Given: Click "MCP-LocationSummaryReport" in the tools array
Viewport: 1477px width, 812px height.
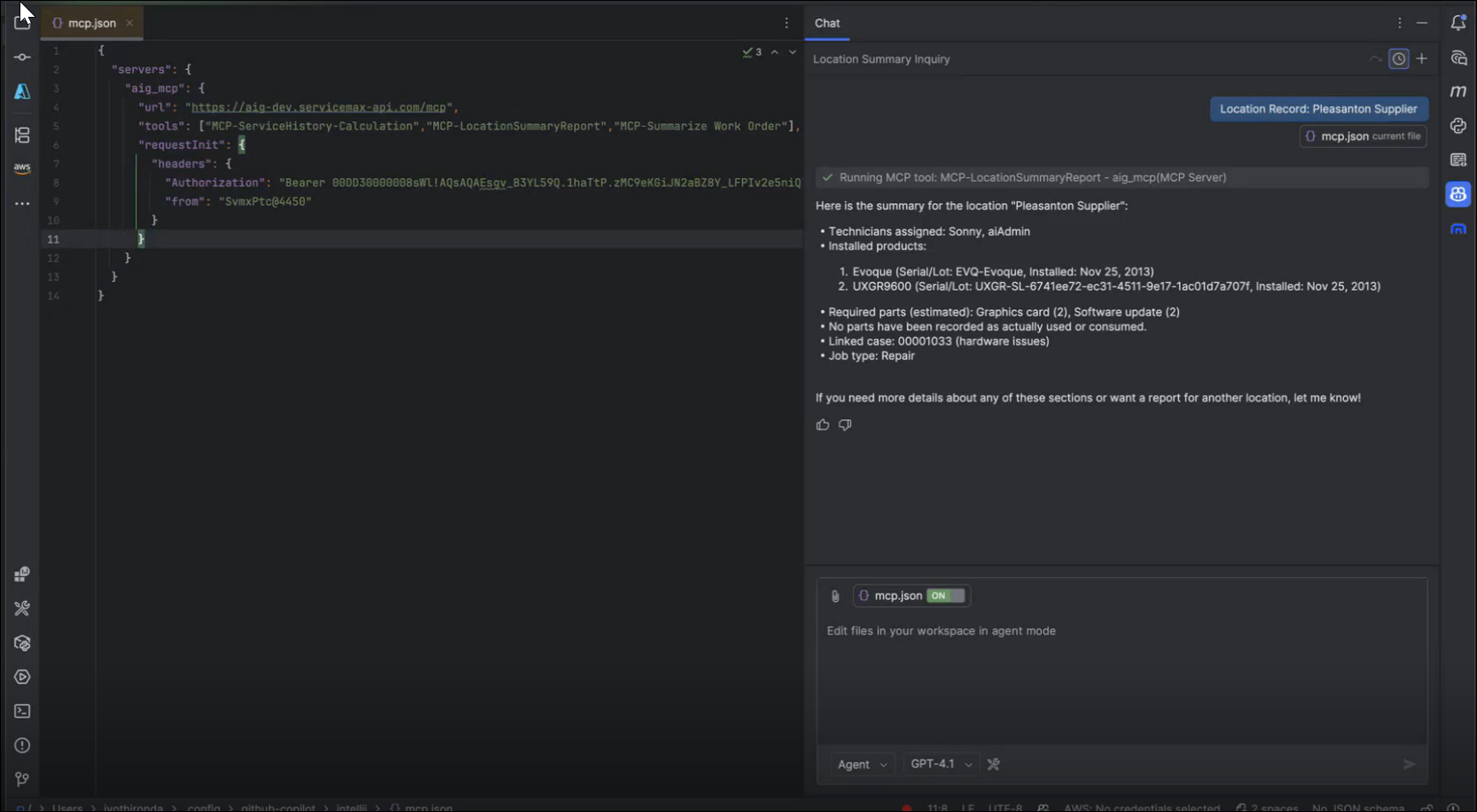Looking at the screenshot, I should (517, 127).
